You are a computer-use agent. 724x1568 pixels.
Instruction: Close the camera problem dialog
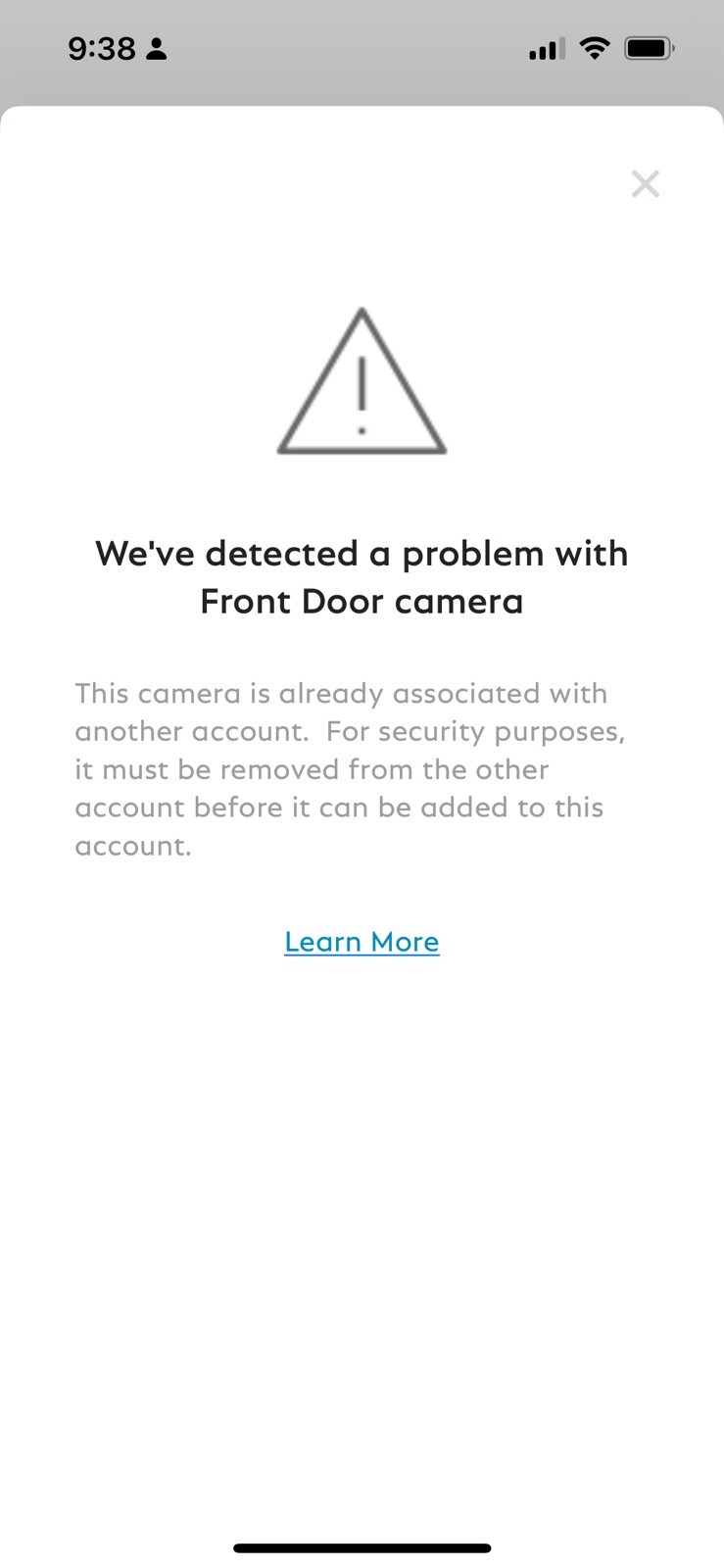coord(645,183)
